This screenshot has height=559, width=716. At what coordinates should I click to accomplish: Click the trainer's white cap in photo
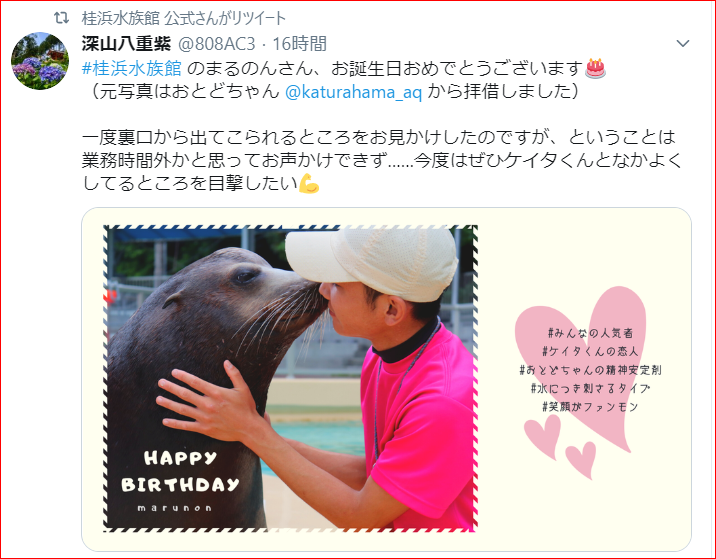pos(372,264)
